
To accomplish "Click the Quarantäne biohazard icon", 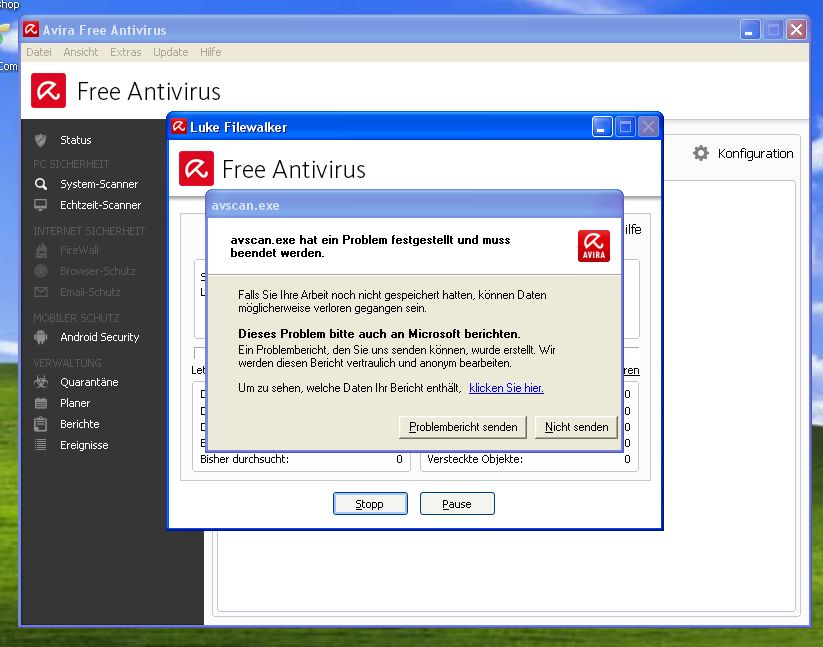I will point(40,382).
